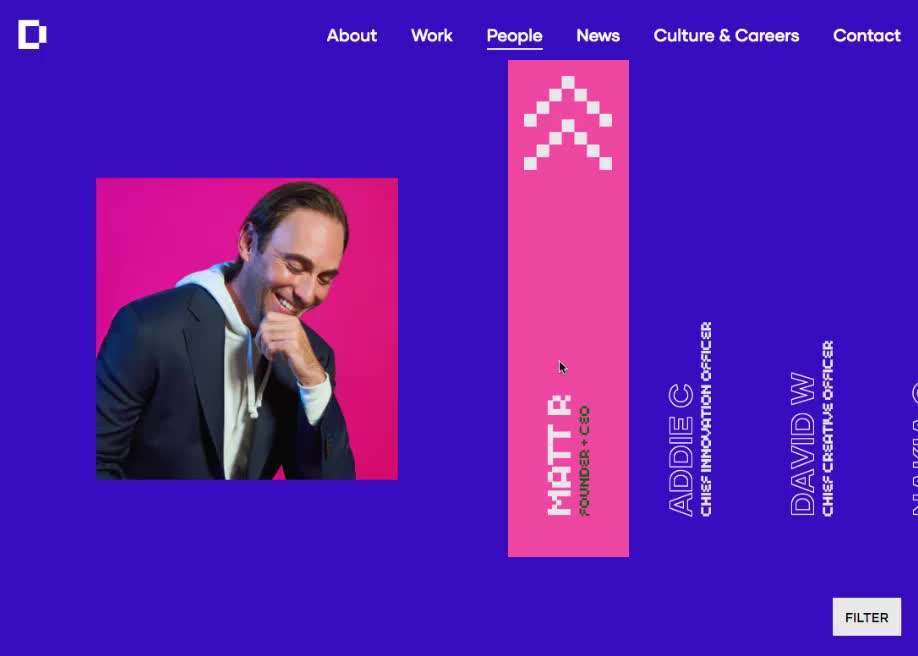918x656 pixels.
Task: Click the FILTER button
Action: coord(866,617)
